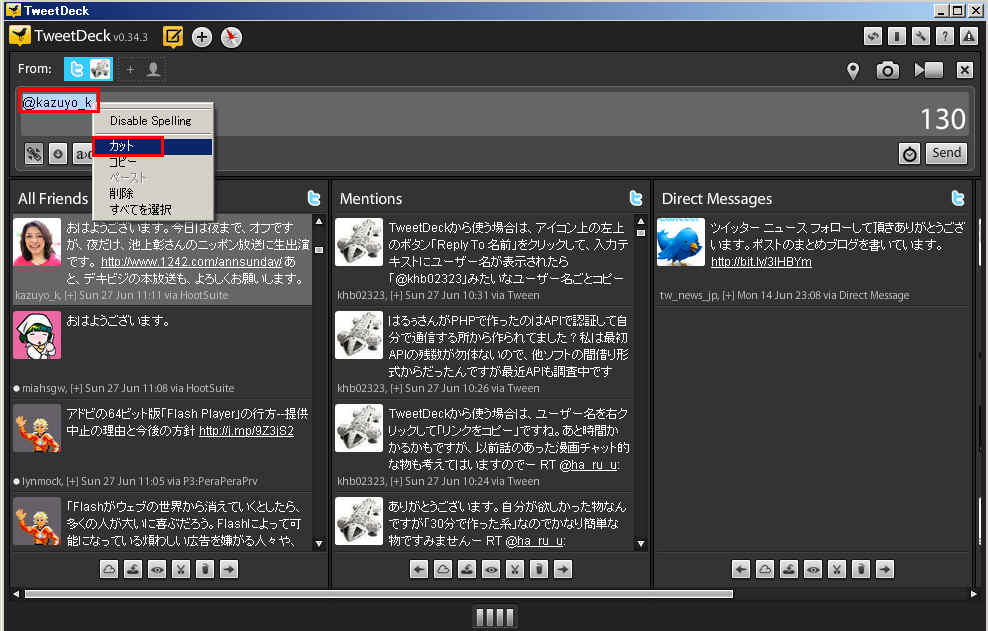Click the eye icon under Direct Messages column
The width and height of the screenshot is (988, 631).
click(x=813, y=570)
